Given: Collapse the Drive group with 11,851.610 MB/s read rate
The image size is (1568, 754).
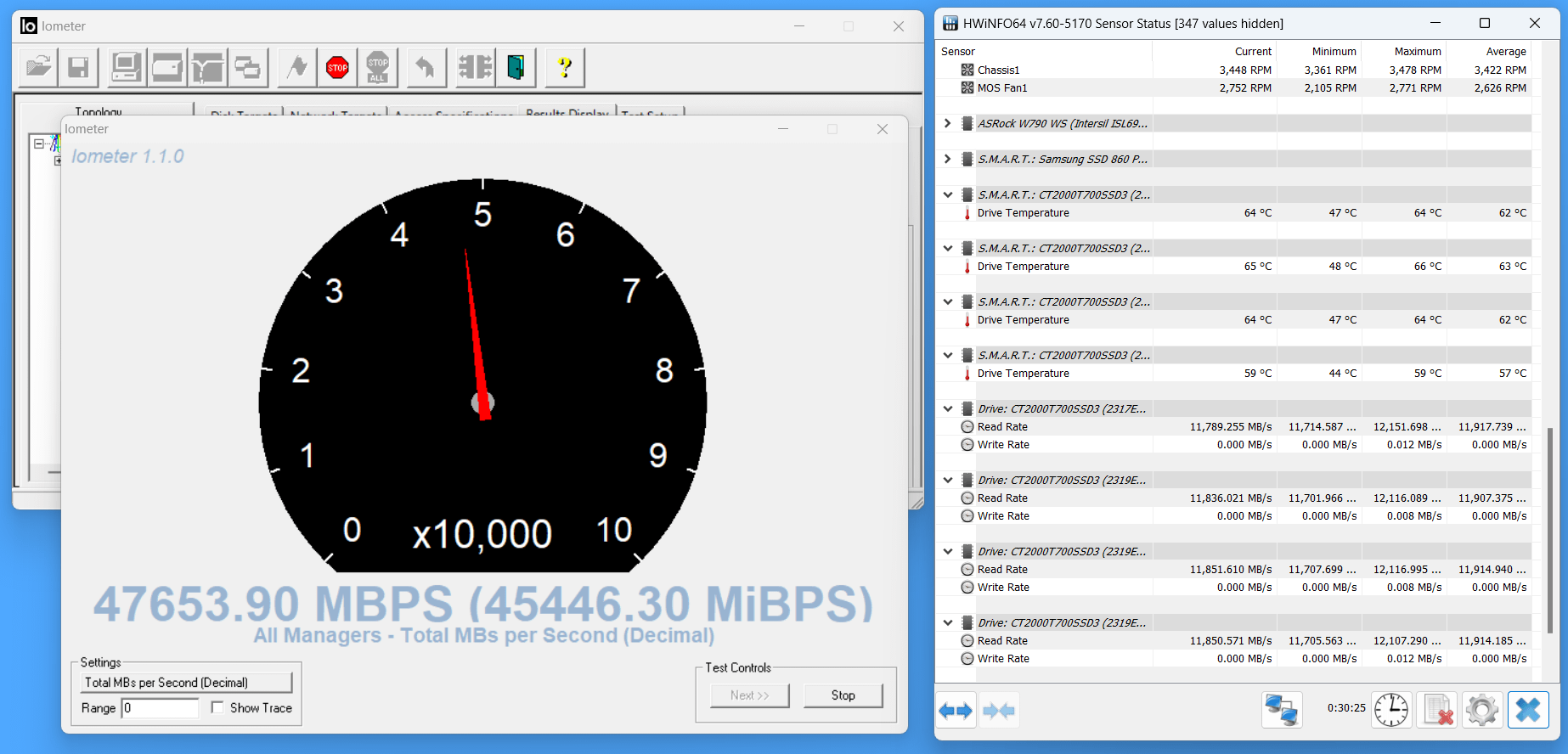Looking at the screenshot, I should click(948, 551).
